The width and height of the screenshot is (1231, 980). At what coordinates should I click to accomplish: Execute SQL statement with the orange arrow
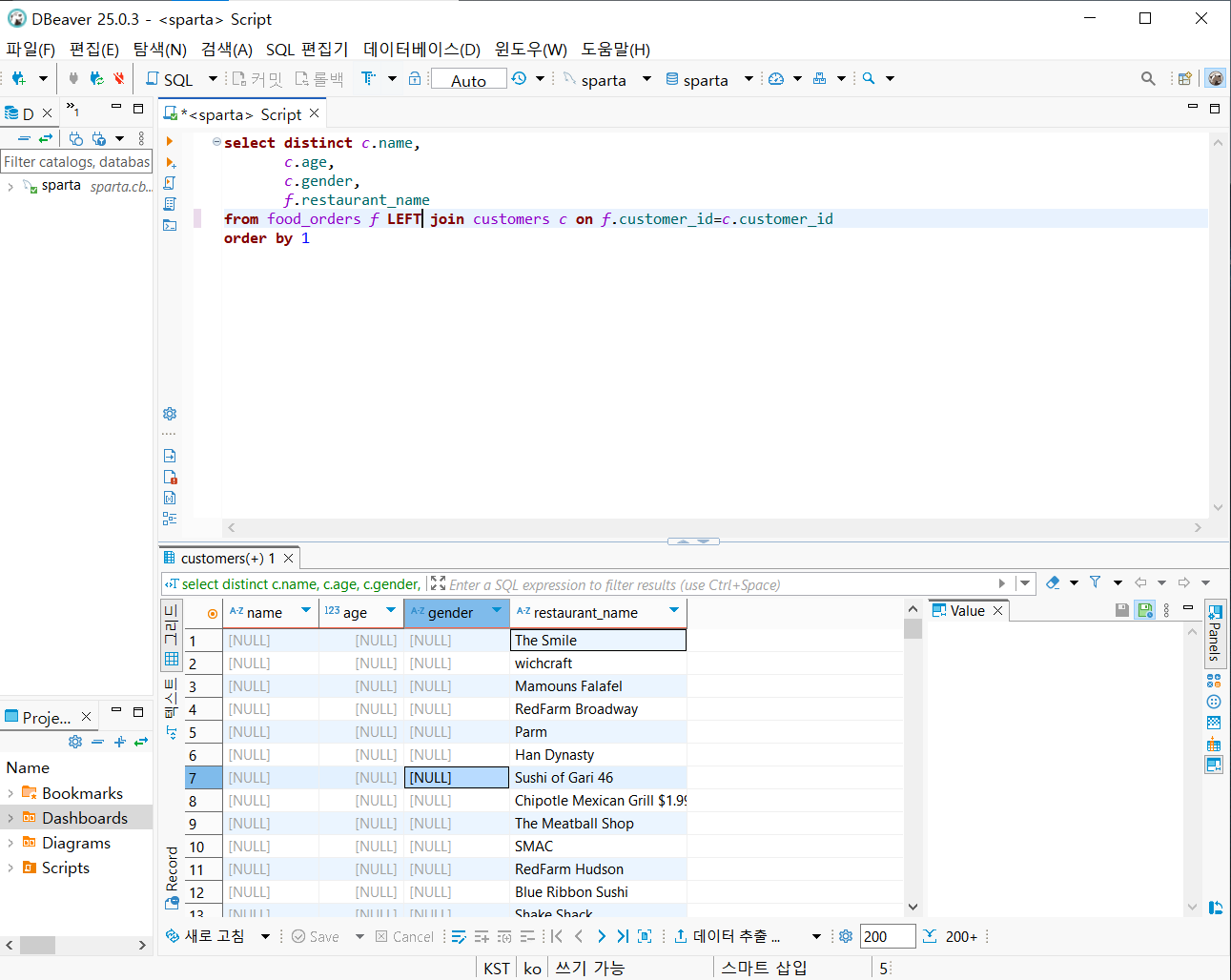(x=170, y=141)
